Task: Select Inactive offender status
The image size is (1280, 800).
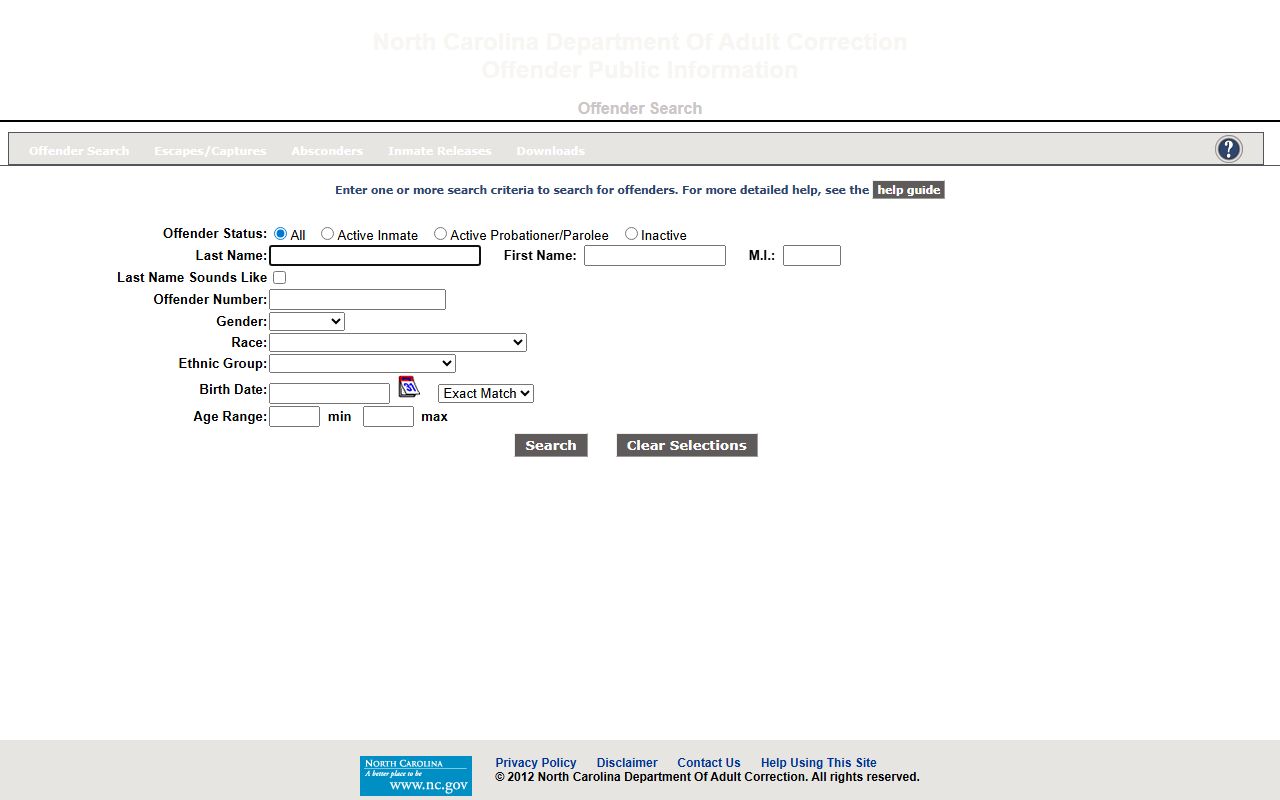Action: (x=632, y=234)
